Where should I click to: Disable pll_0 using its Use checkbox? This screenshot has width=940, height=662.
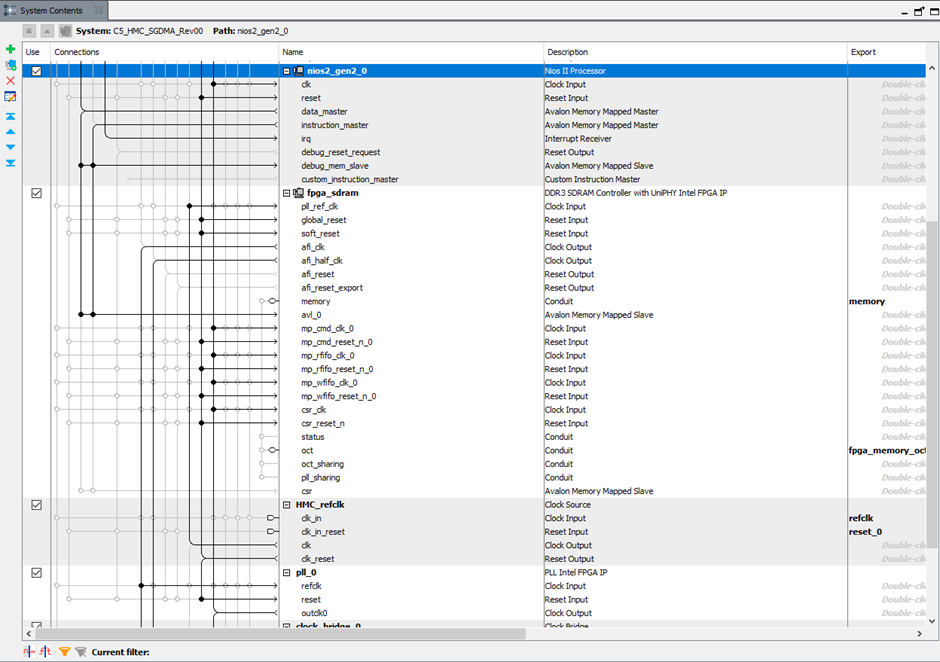36,571
